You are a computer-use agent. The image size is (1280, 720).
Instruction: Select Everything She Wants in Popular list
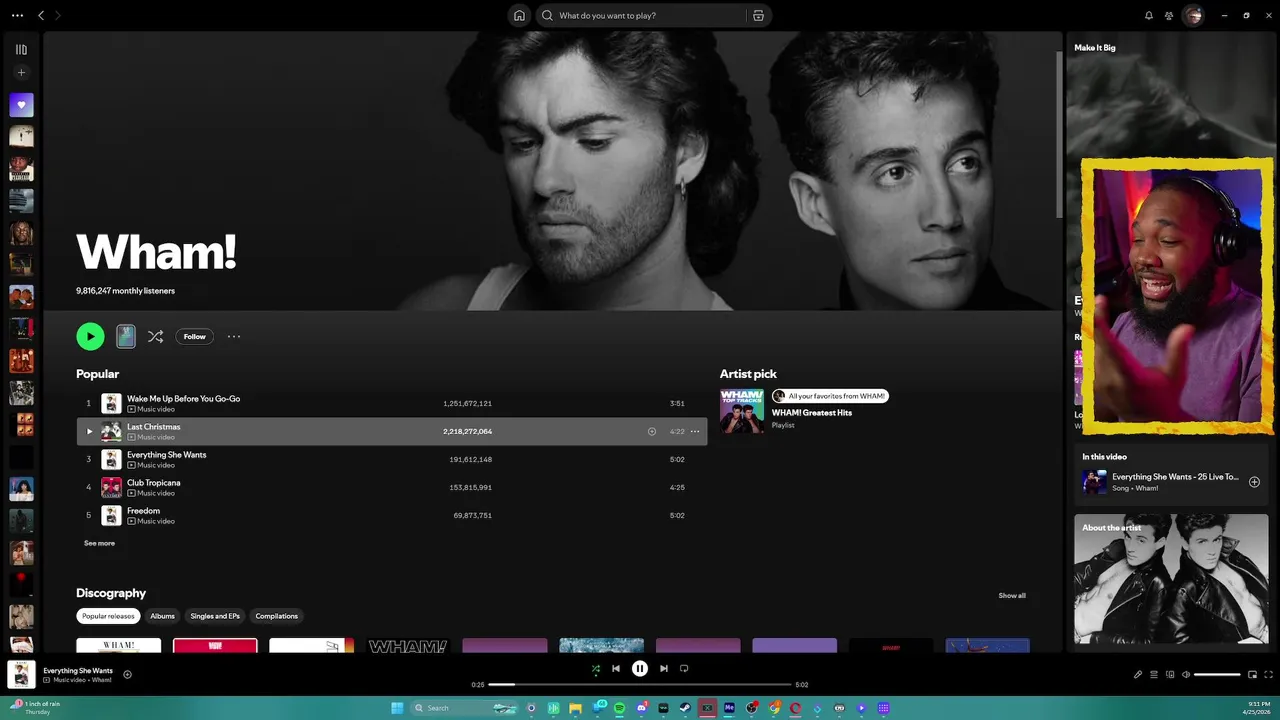pos(392,459)
